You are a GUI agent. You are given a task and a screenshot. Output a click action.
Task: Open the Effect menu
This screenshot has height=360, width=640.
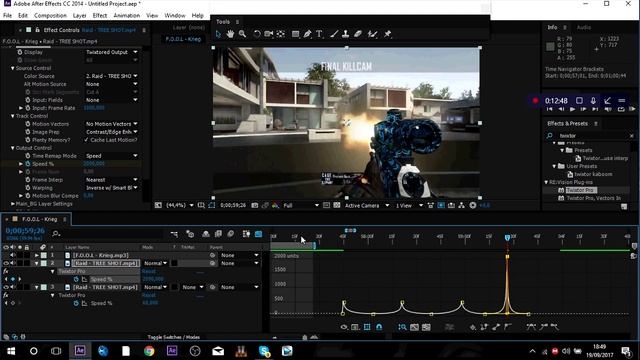pos(100,16)
